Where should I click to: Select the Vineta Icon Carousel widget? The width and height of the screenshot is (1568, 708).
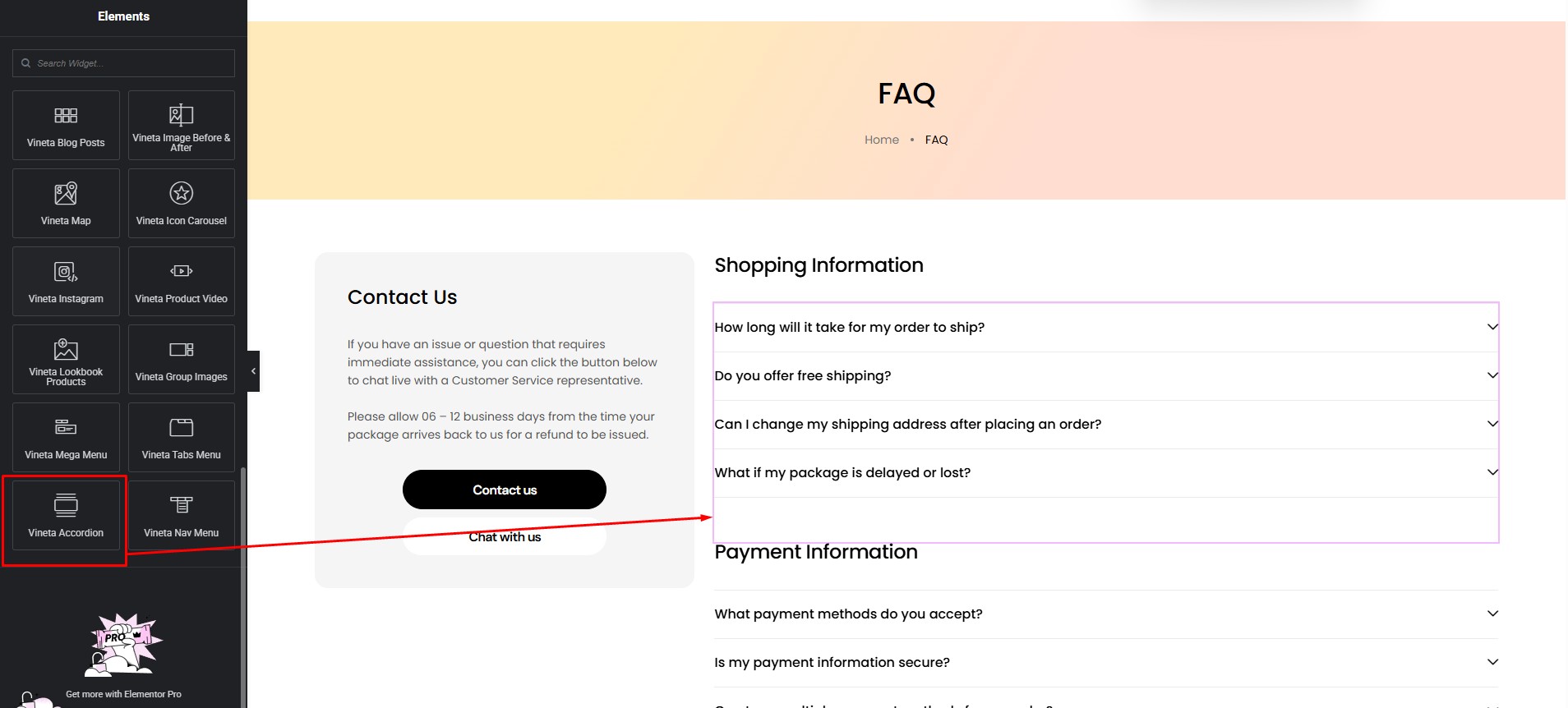pos(182,203)
